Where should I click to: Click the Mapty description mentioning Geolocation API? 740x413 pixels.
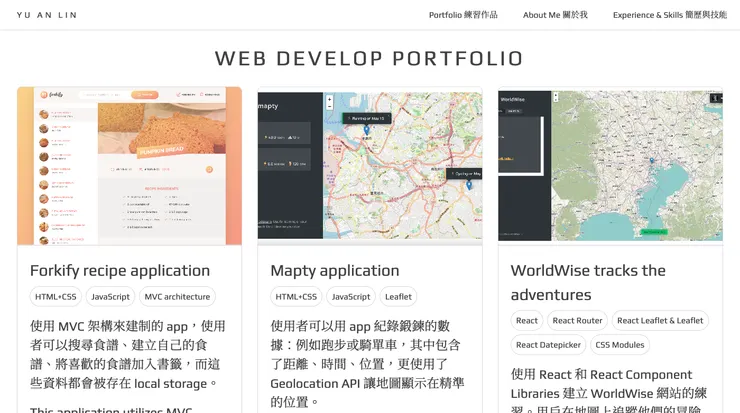(x=368, y=364)
